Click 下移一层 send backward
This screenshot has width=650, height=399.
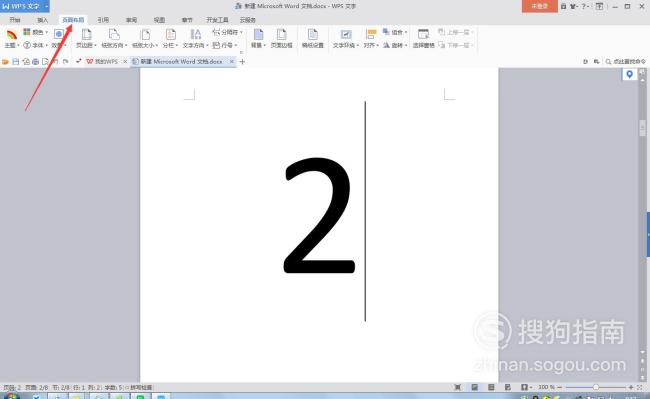tap(456, 45)
